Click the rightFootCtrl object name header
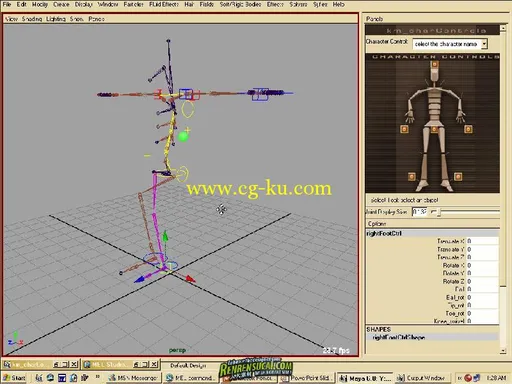The width and height of the screenshot is (512, 384). (432, 233)
